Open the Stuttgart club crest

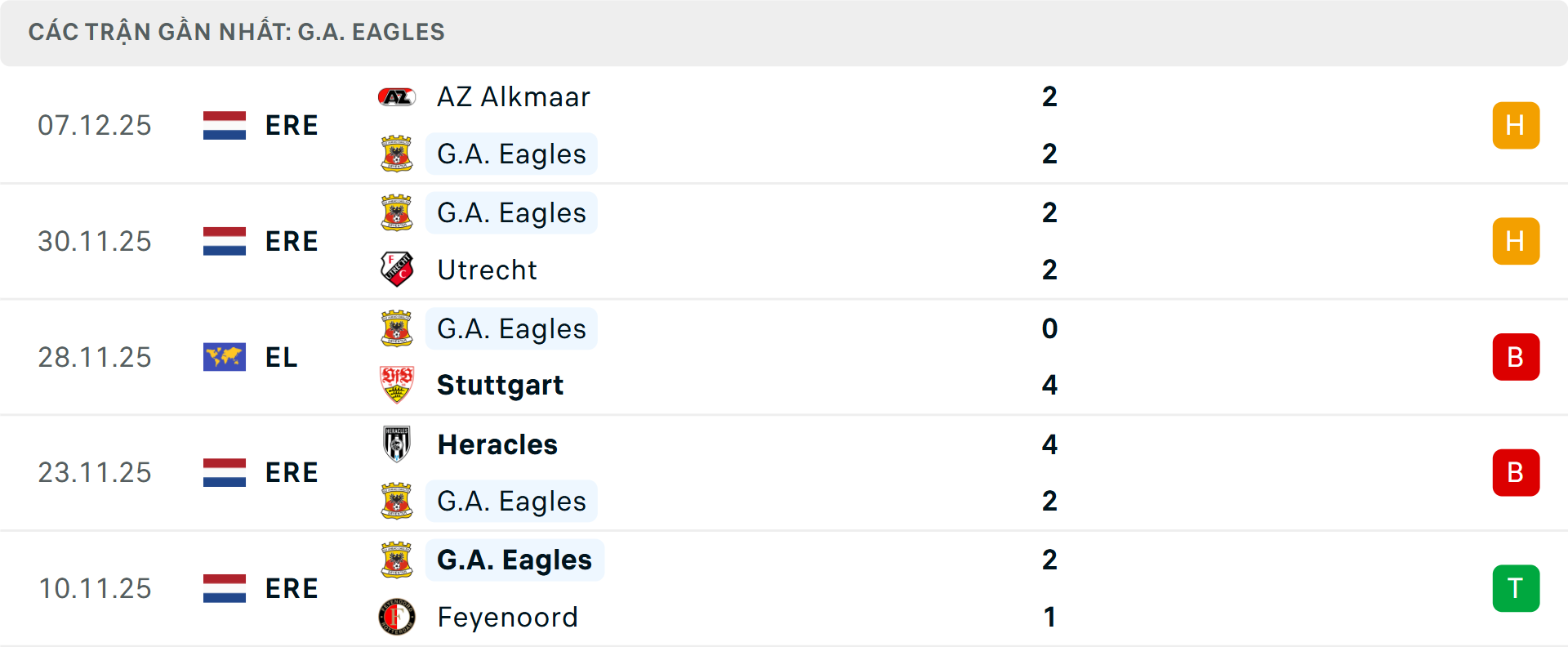[x=398, y=385]
